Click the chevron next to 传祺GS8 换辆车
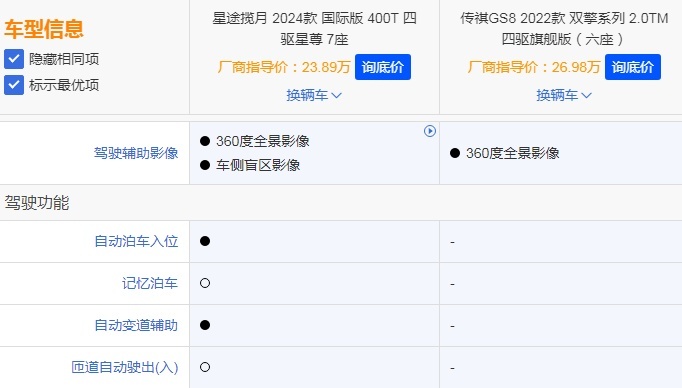The width and height of the screenshot is (682, 388). pos(586,95)
